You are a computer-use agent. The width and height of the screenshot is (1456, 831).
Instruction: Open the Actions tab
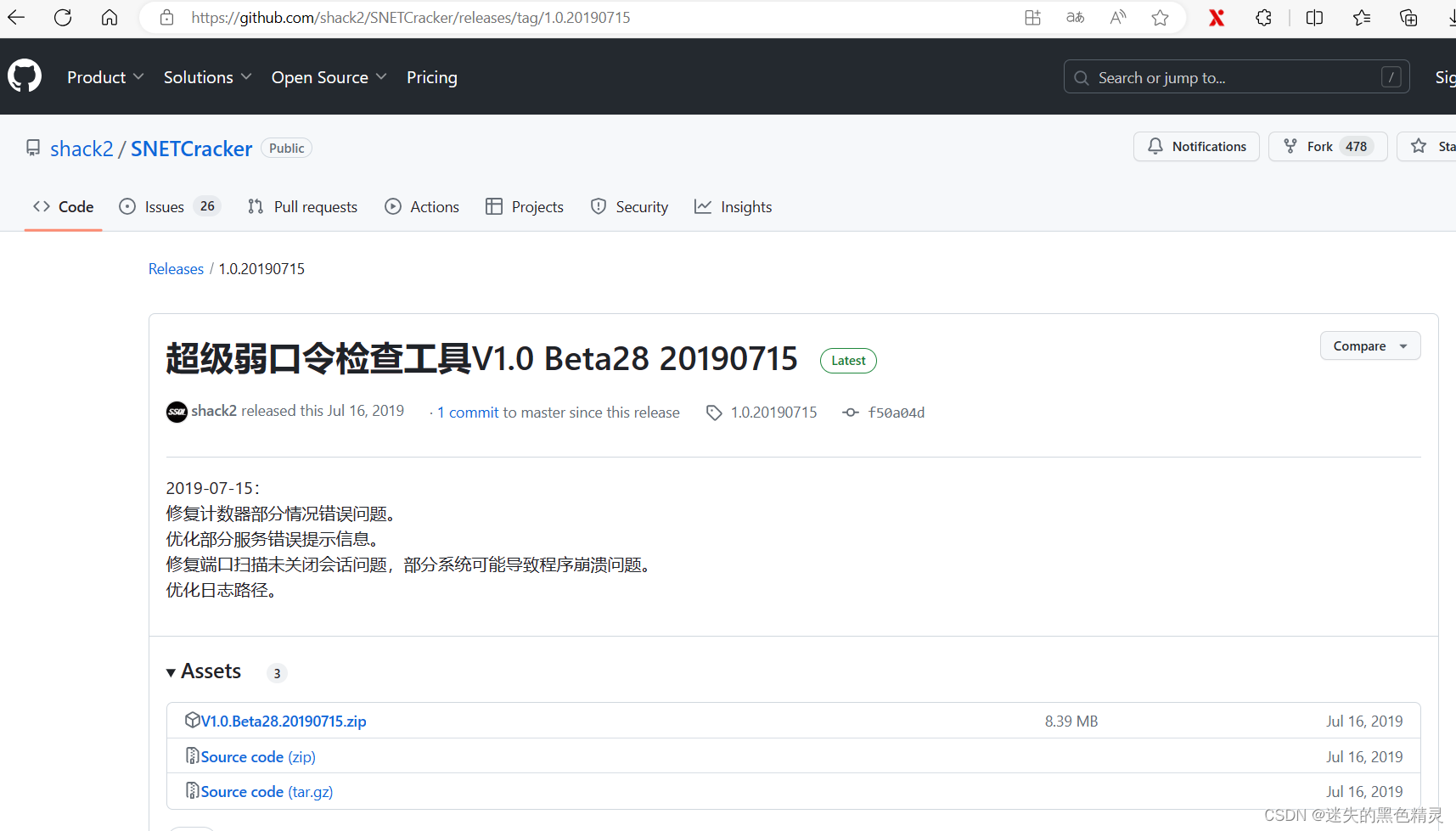422,207
